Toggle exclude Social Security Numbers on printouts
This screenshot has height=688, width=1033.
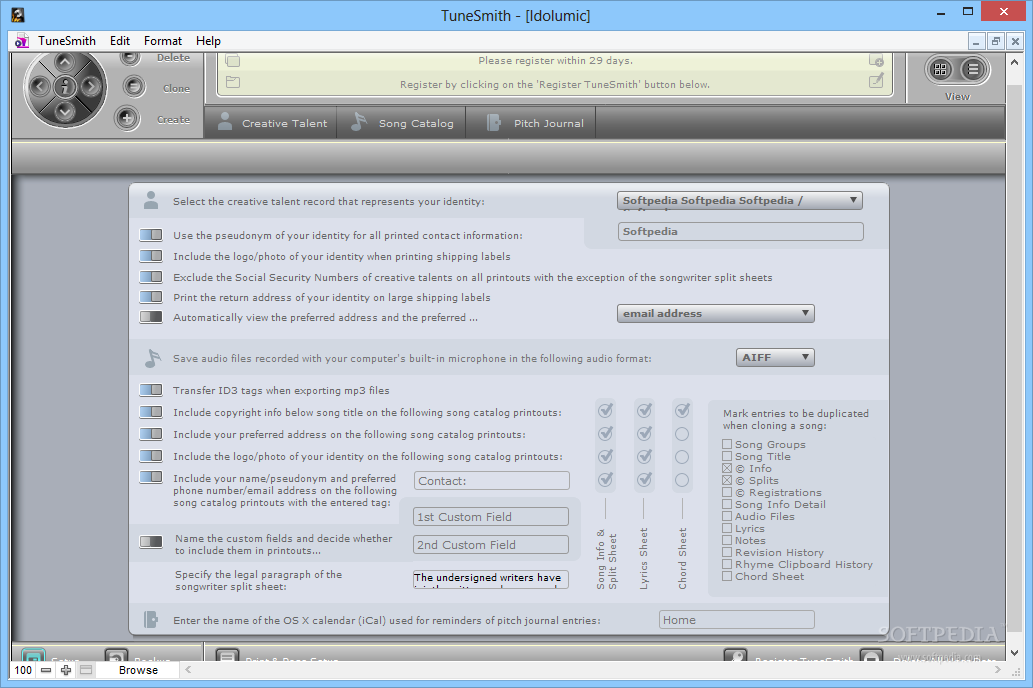[151, 277]
